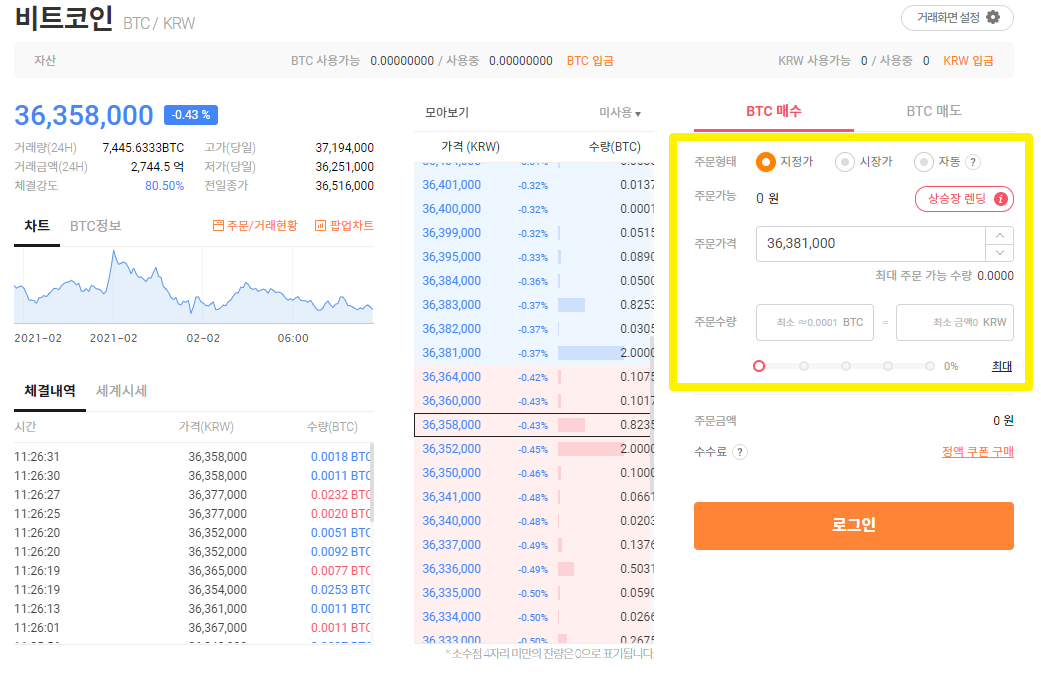Click the 11:26:01 trade history row
This screenshot has height=674, width=1041.
click(x=193, y=628)
